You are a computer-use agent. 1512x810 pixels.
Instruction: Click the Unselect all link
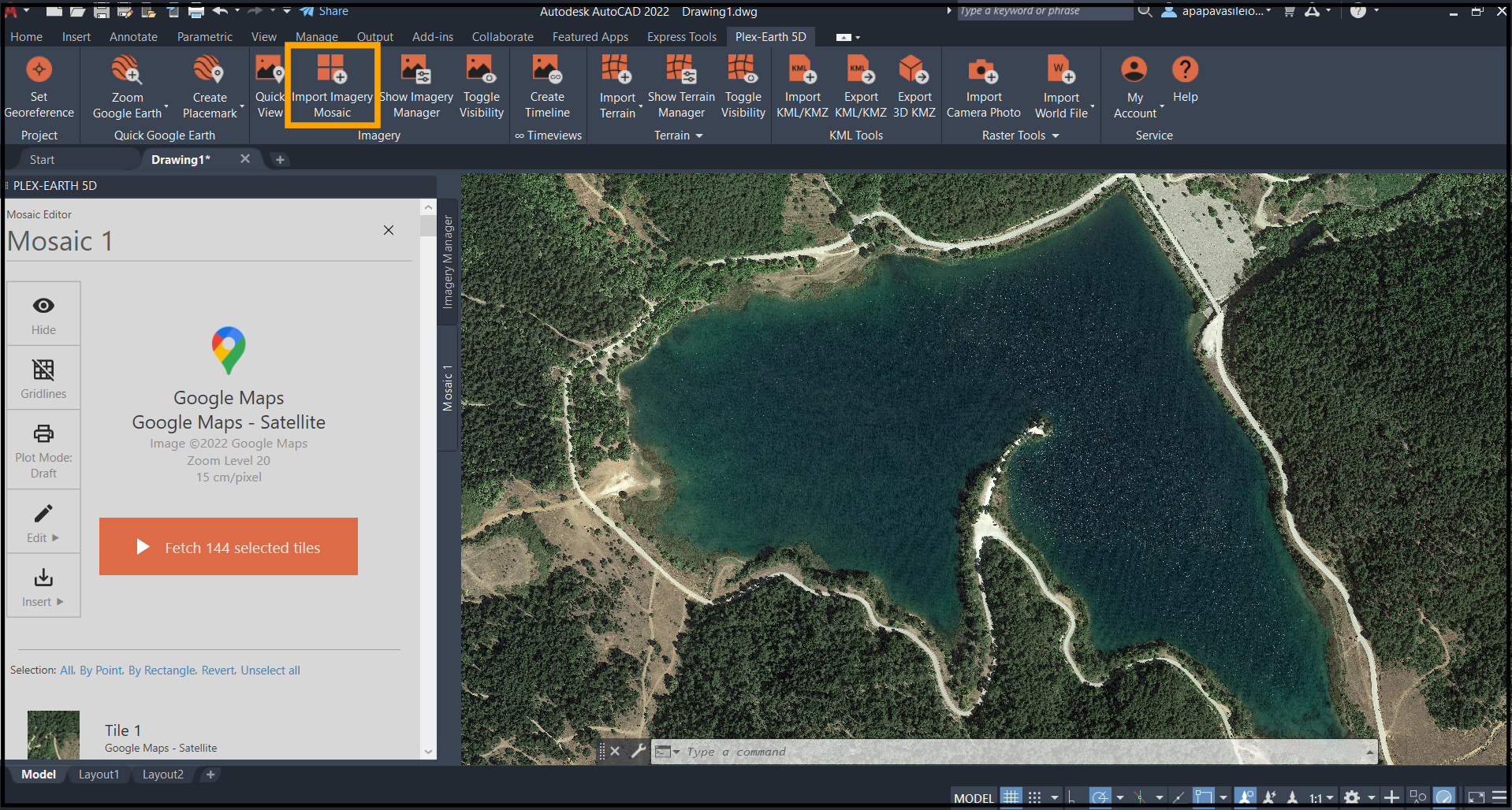pyautogui.click(x=270, y=670)
